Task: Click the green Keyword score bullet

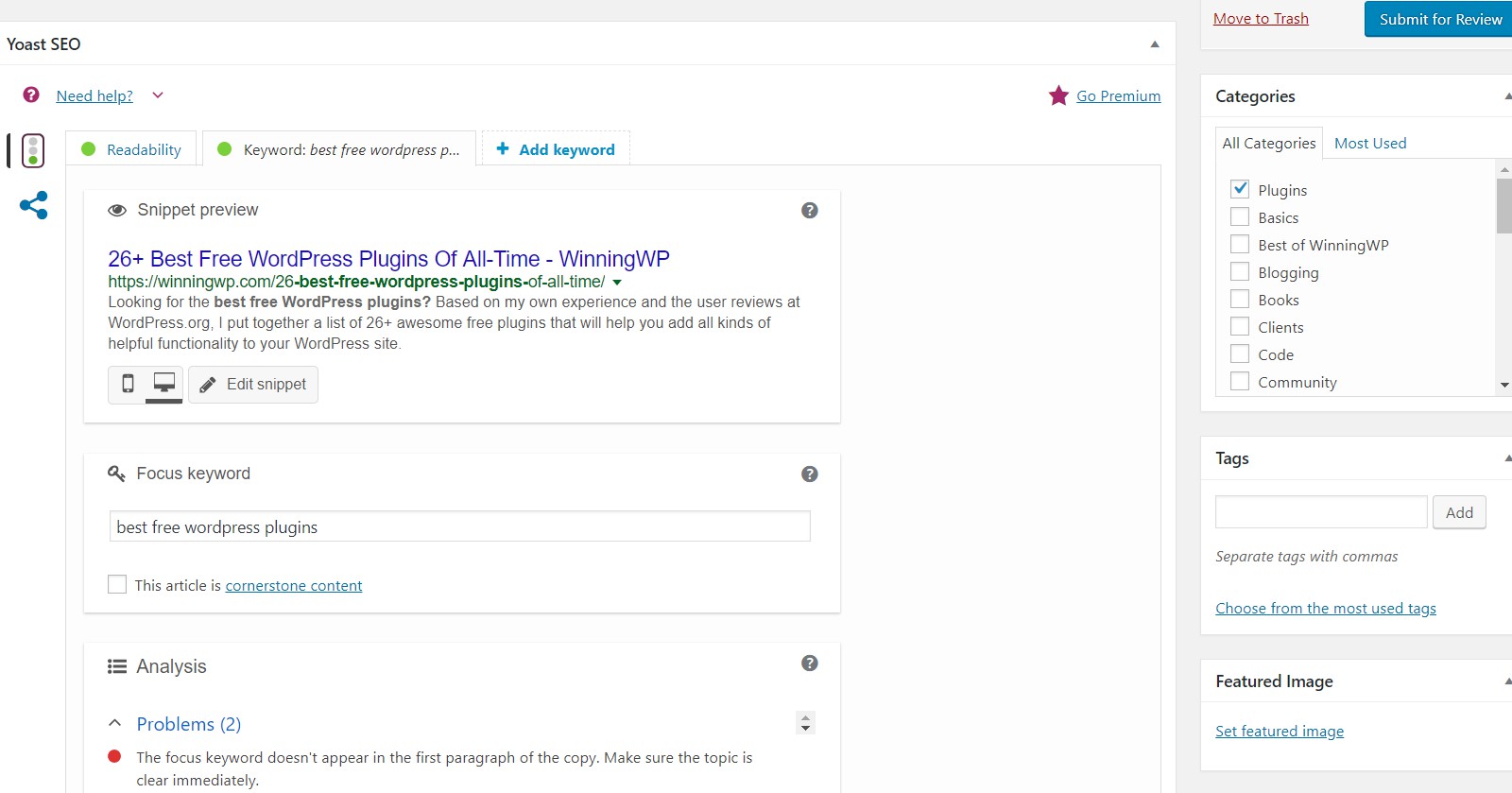Action: pos(225,148)
